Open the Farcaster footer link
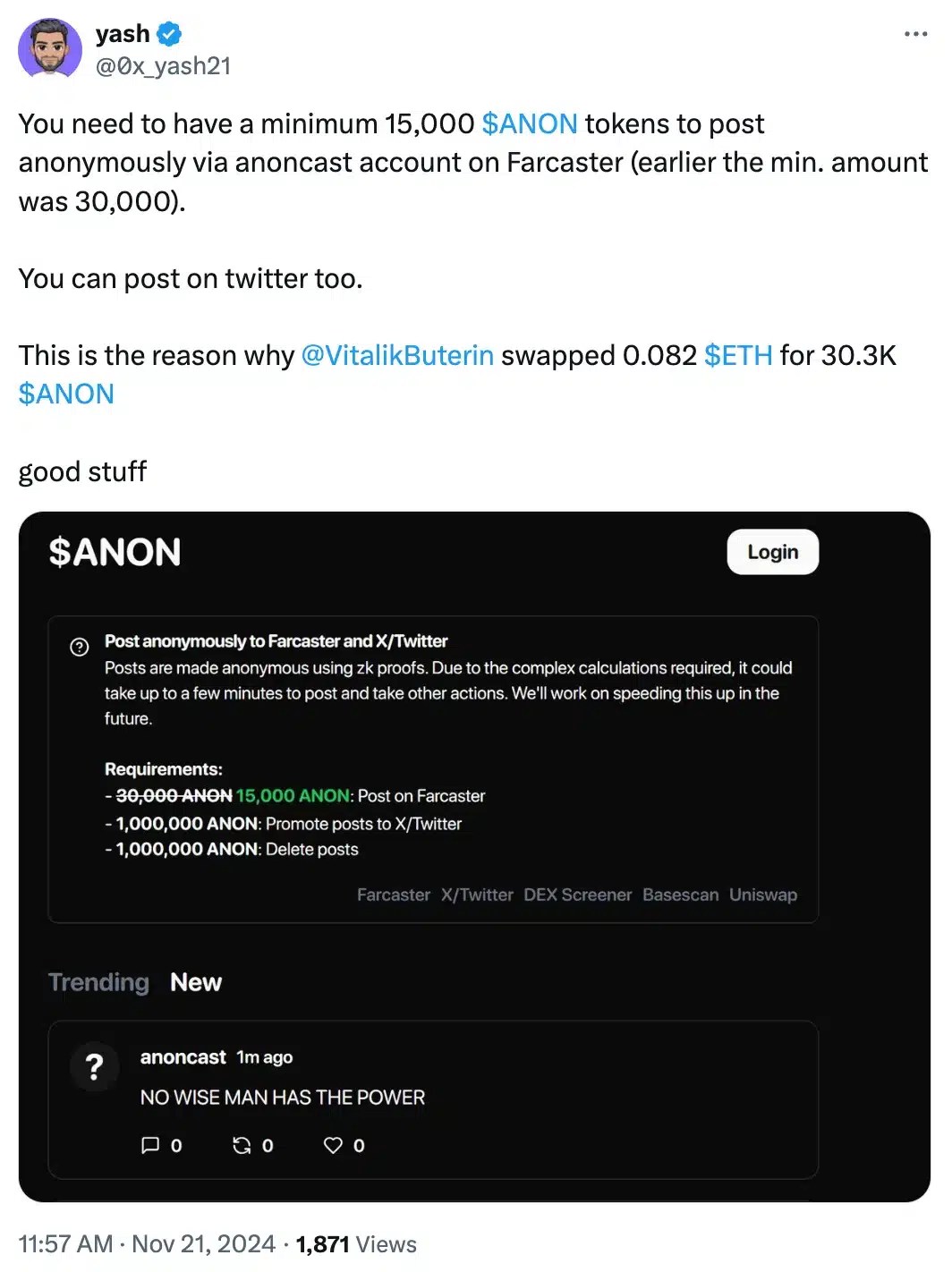The image size is (952, 1272). 394,895
